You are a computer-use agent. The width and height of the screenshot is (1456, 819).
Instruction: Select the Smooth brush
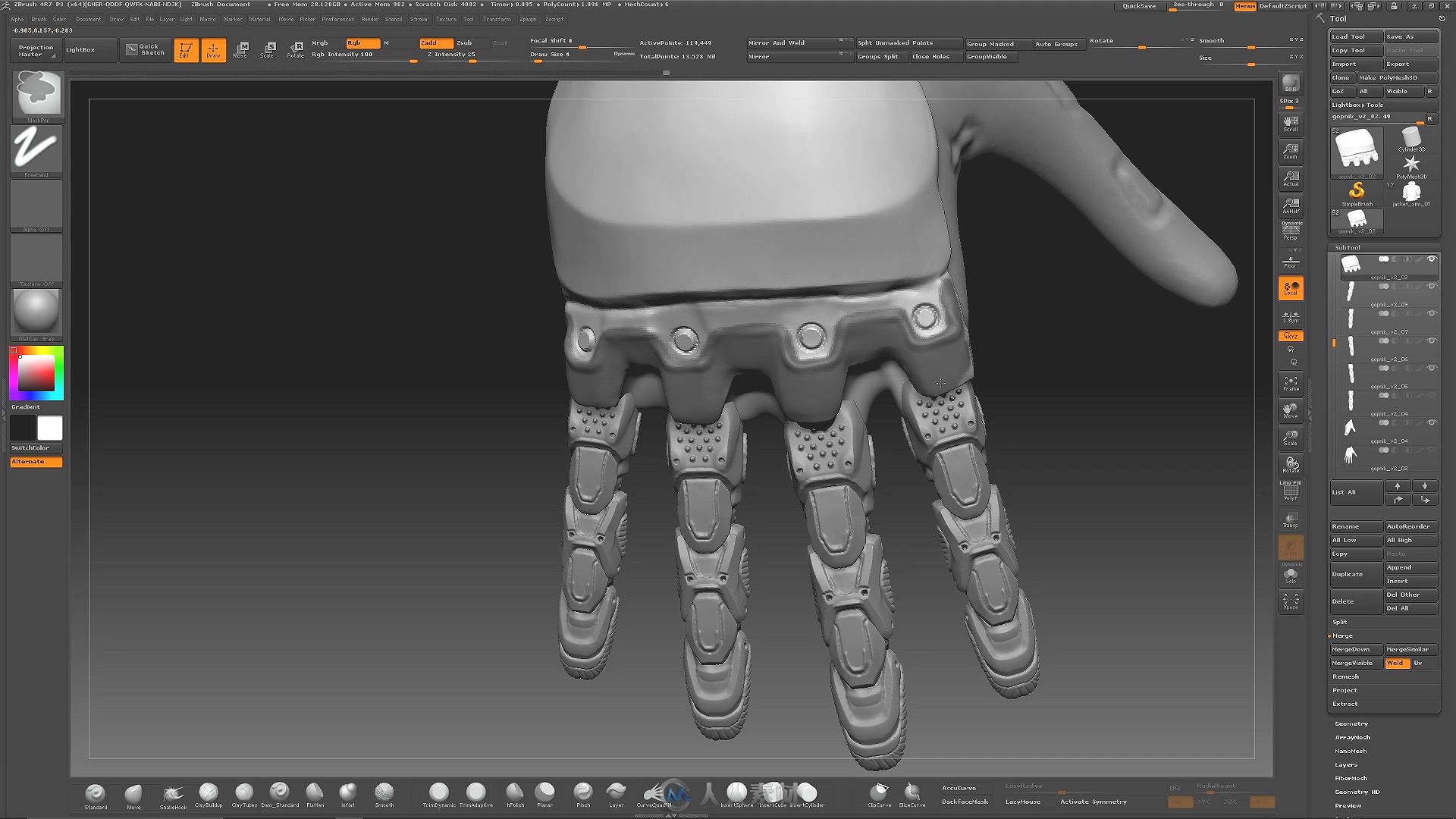coord(384,795)
